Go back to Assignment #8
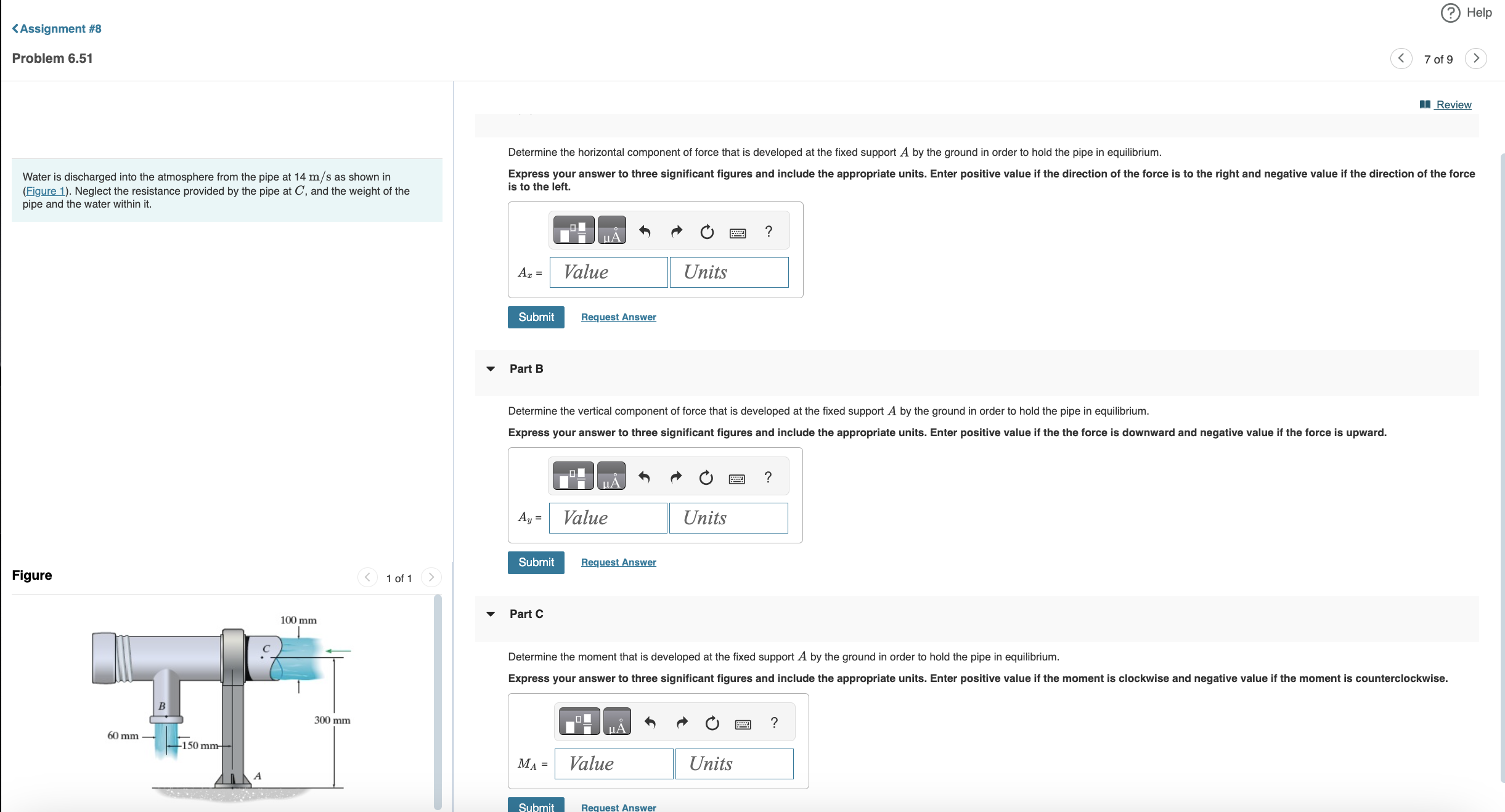This screenshot has height=812, width=1505. click(57, 29)
